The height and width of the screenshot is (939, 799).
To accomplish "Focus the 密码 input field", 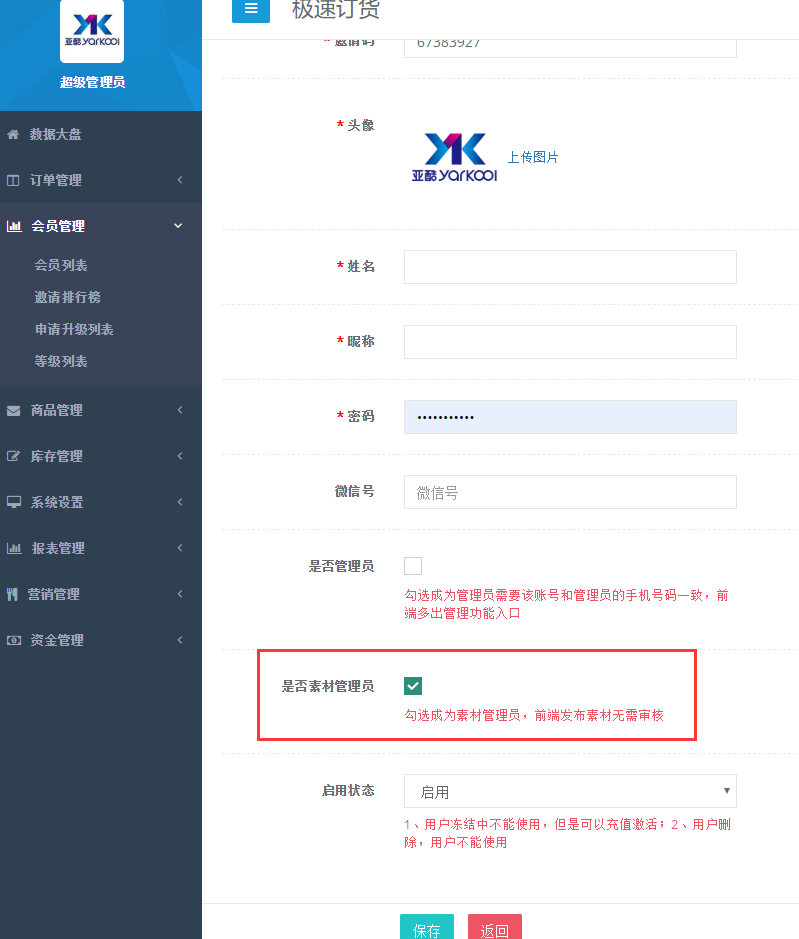I will tap(570, 417).
